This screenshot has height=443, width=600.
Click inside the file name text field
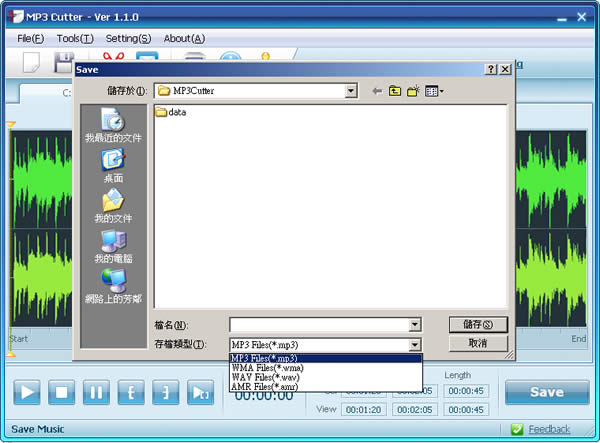pos(319,325)
